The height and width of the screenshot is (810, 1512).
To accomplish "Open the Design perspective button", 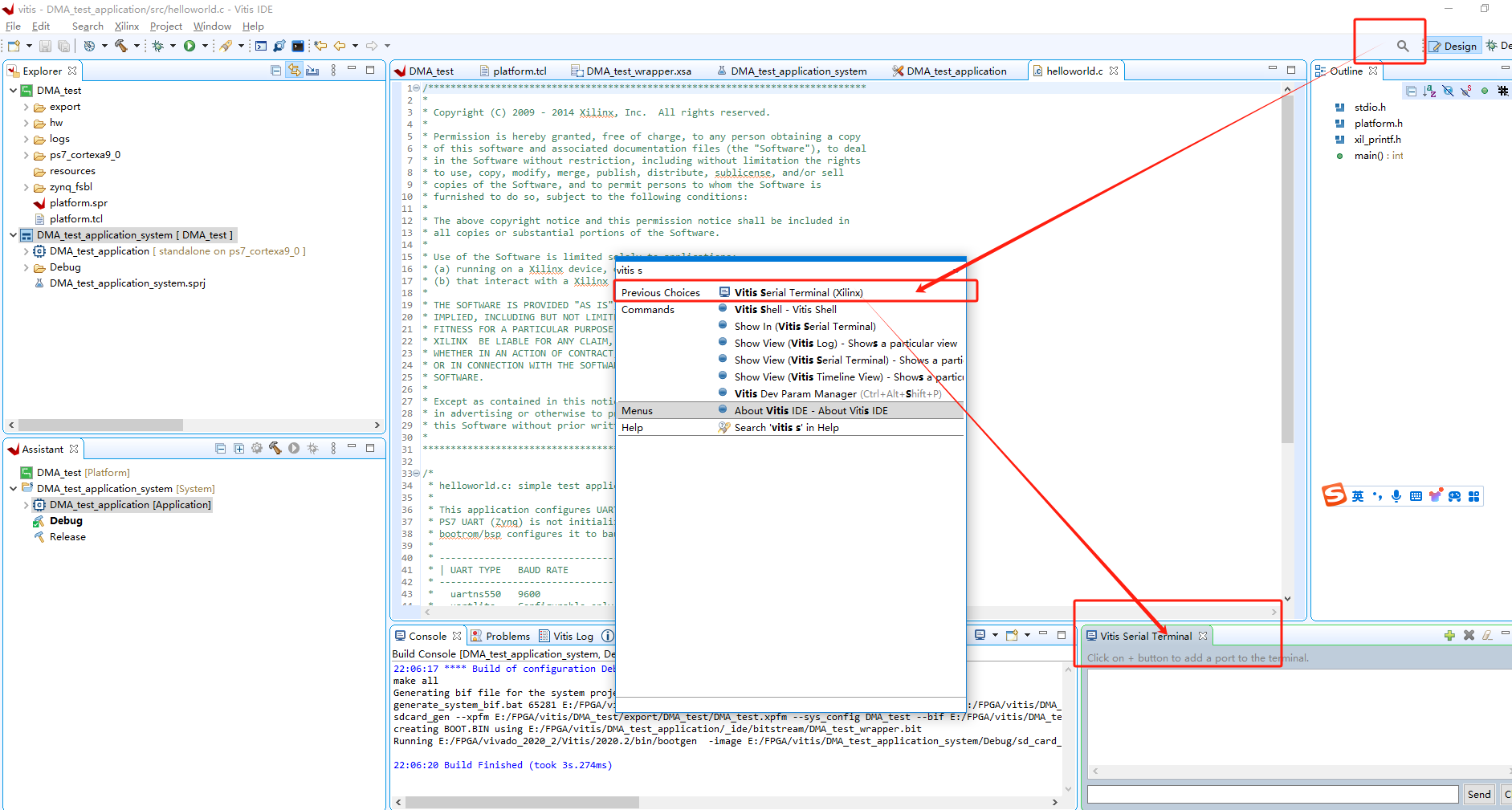I will 1453,46.
